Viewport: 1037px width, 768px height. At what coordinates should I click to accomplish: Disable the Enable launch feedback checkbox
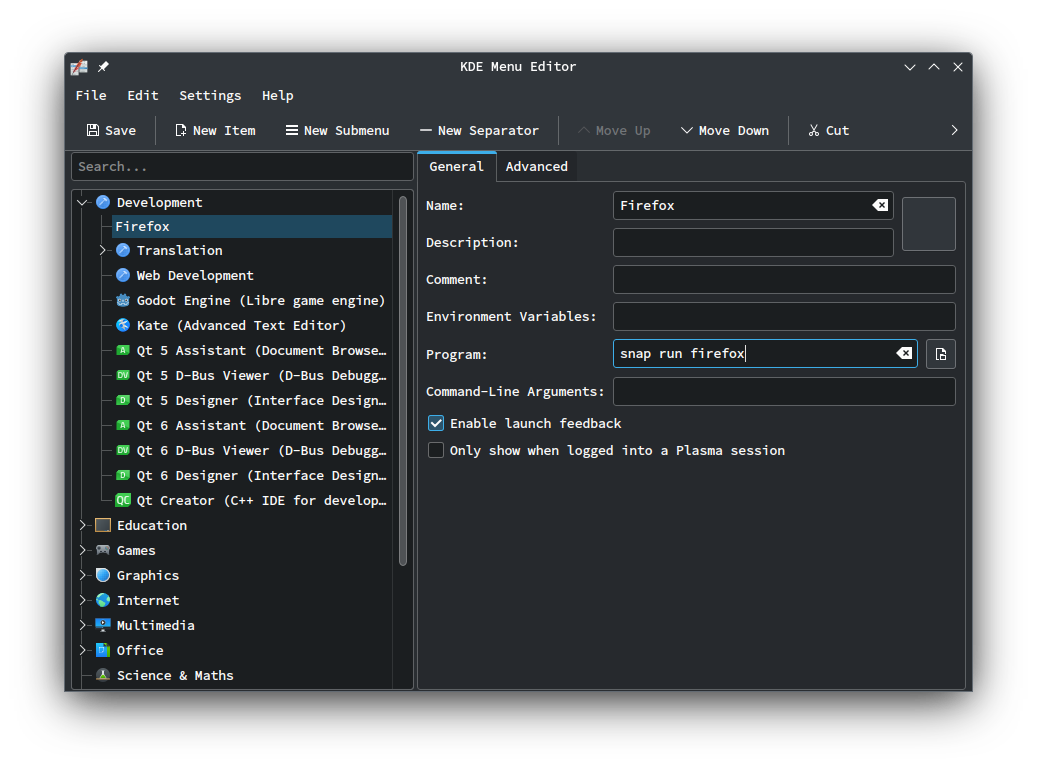pyautogui.click(x=436, y=423)
